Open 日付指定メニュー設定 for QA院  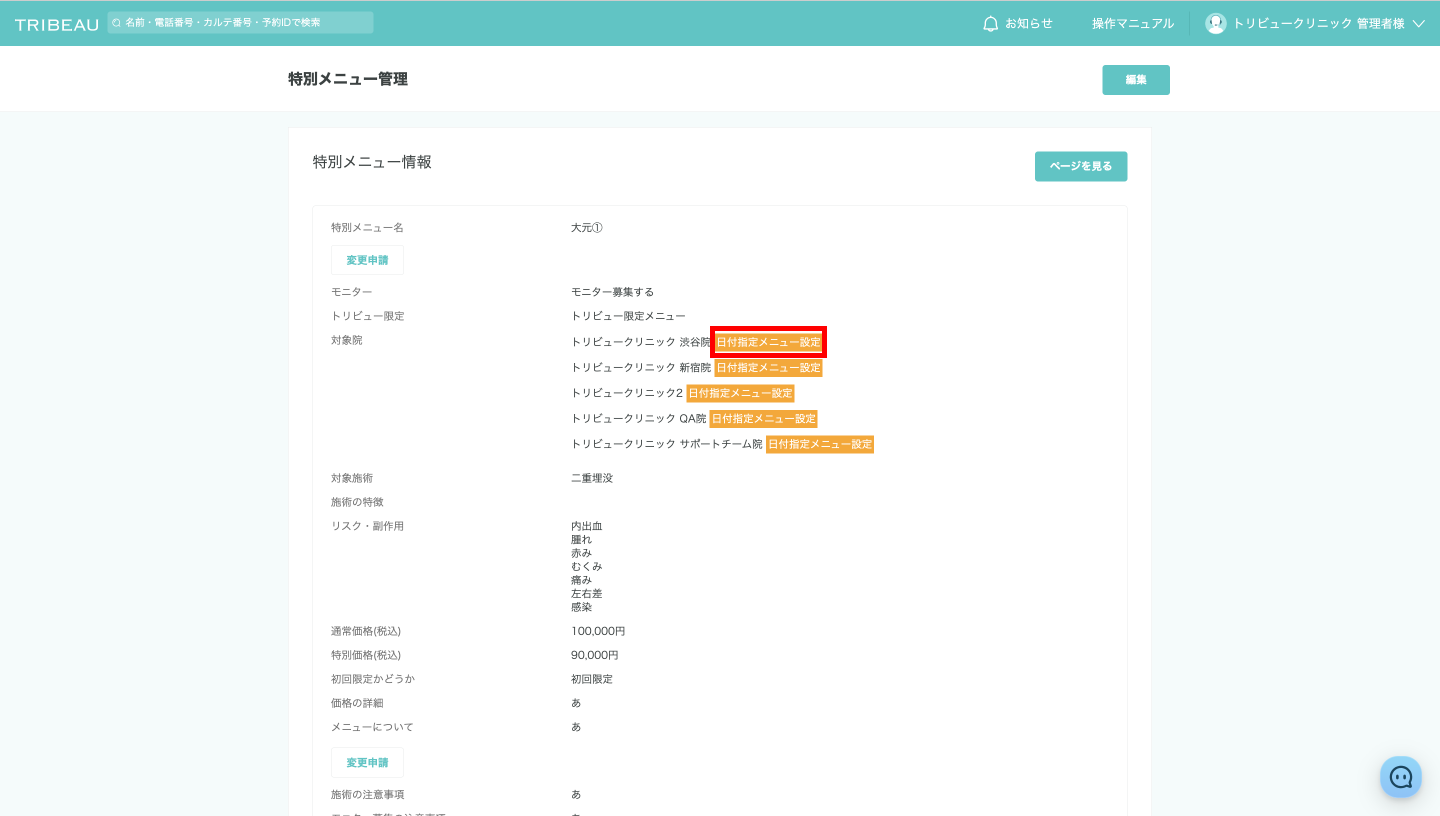tap(763, 419)
